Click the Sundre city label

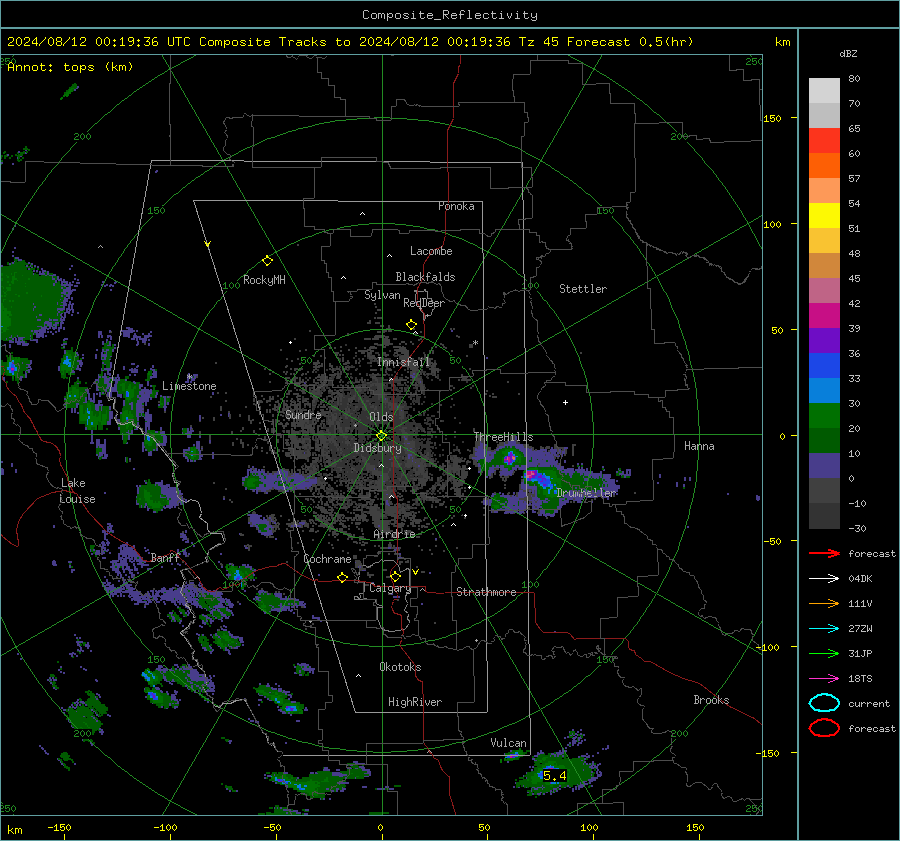click(x=303, y=414)
